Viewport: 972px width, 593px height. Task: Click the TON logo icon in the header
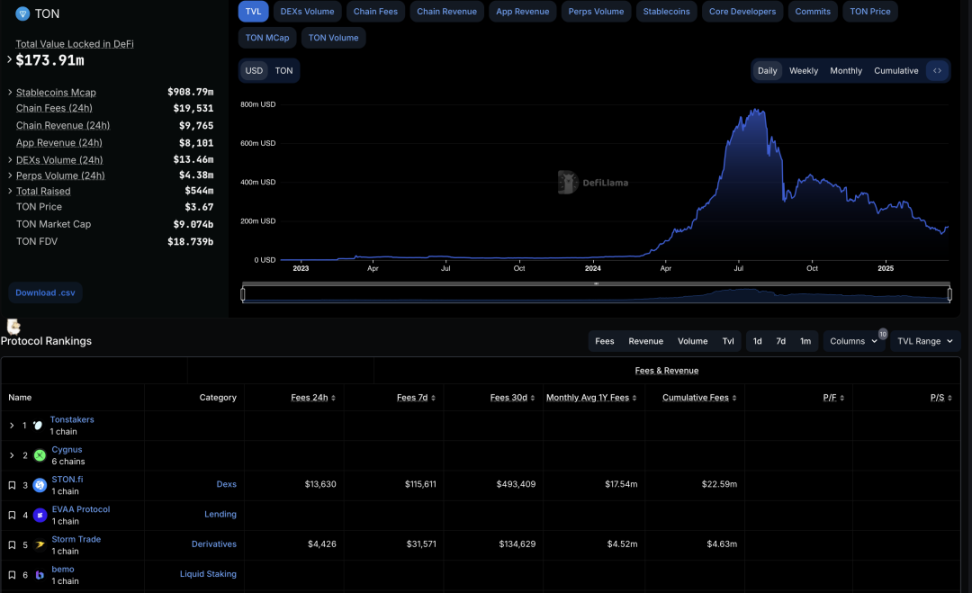(22, 14)
